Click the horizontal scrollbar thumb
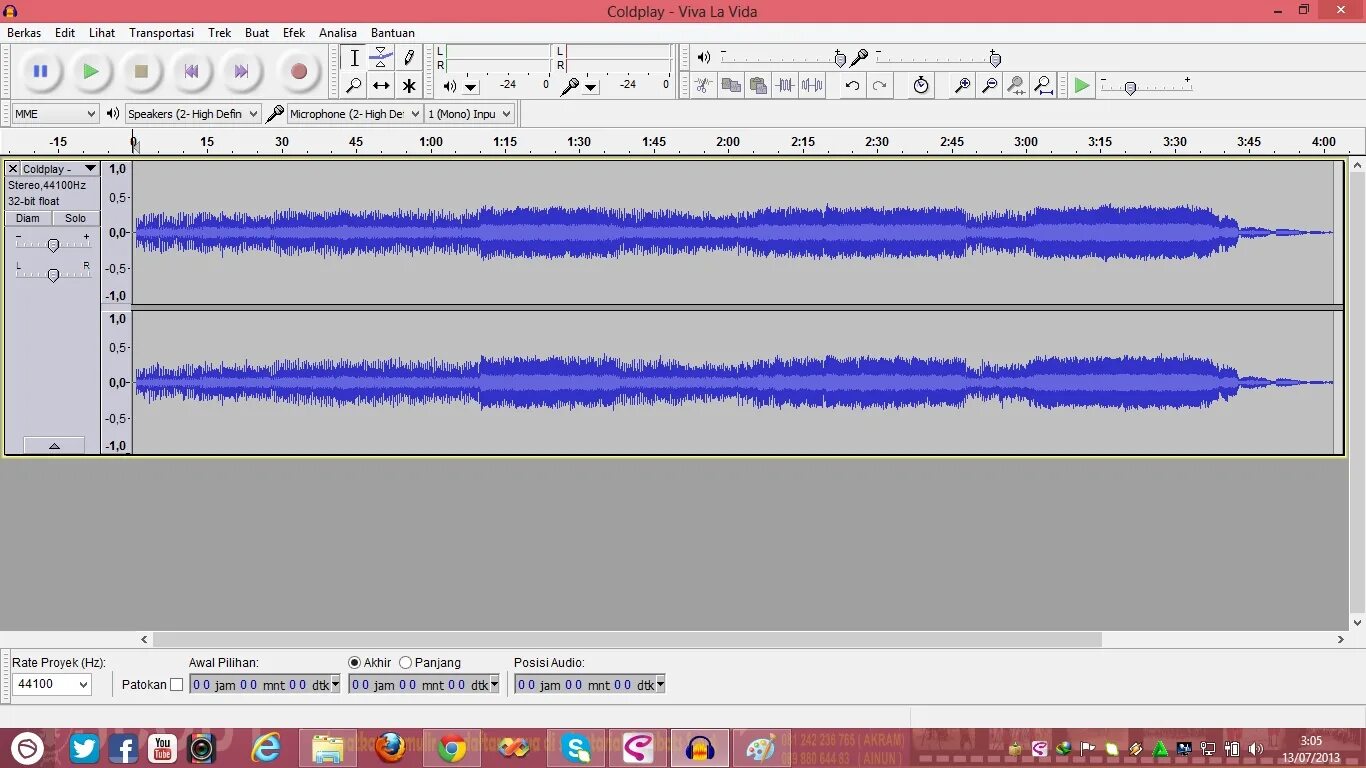Viewport: 1366px width, 768px height. pyautogui.click(x=627, y=639)
